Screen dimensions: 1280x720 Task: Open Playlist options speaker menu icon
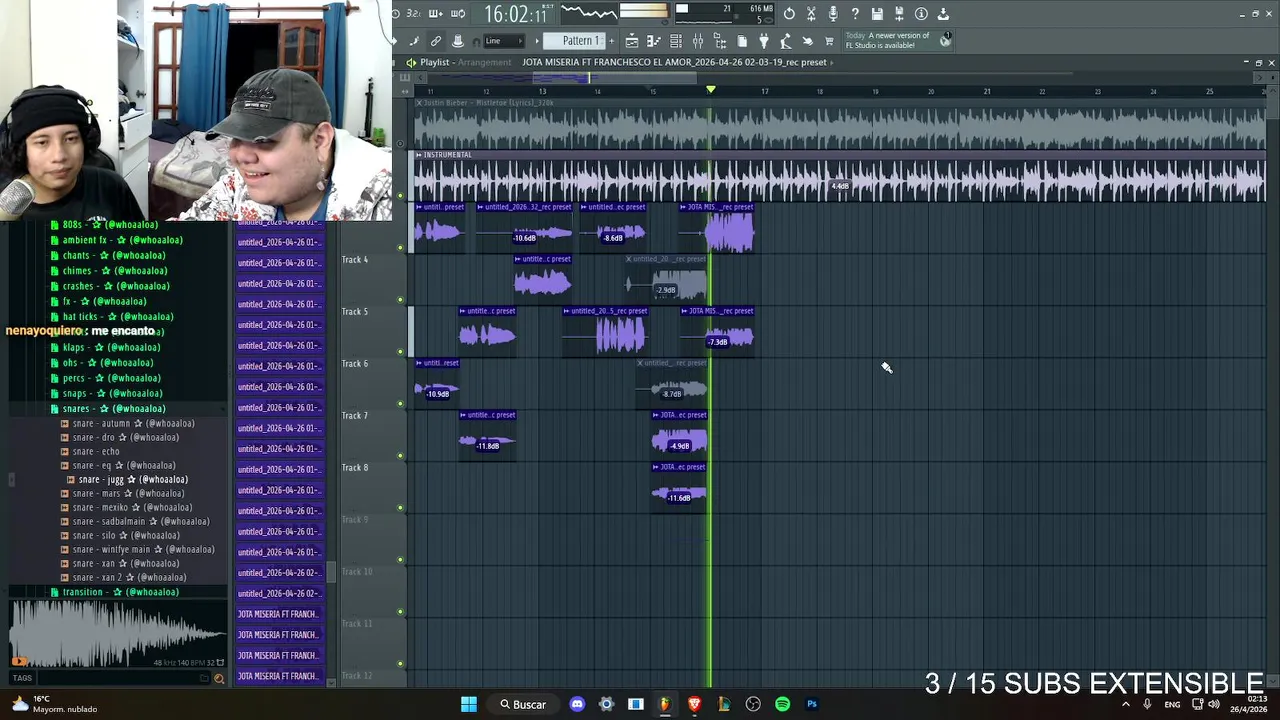point(410,62)
